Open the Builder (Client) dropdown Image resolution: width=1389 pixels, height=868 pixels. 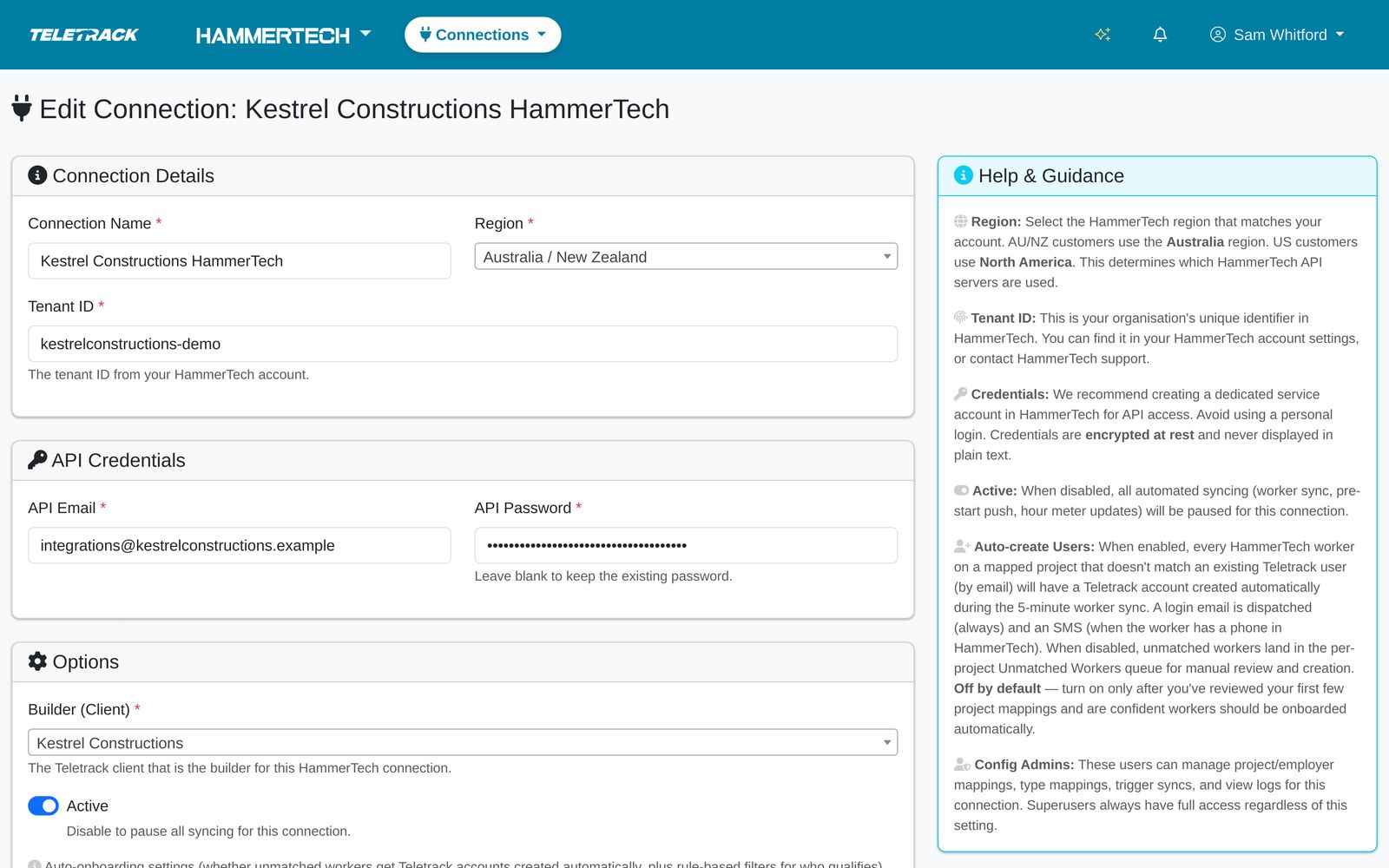pyautogui.click(x=463, y=743)
